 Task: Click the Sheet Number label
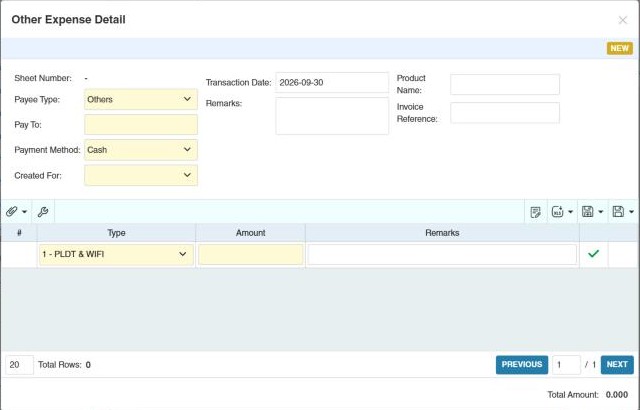click(x=43, y=78)
